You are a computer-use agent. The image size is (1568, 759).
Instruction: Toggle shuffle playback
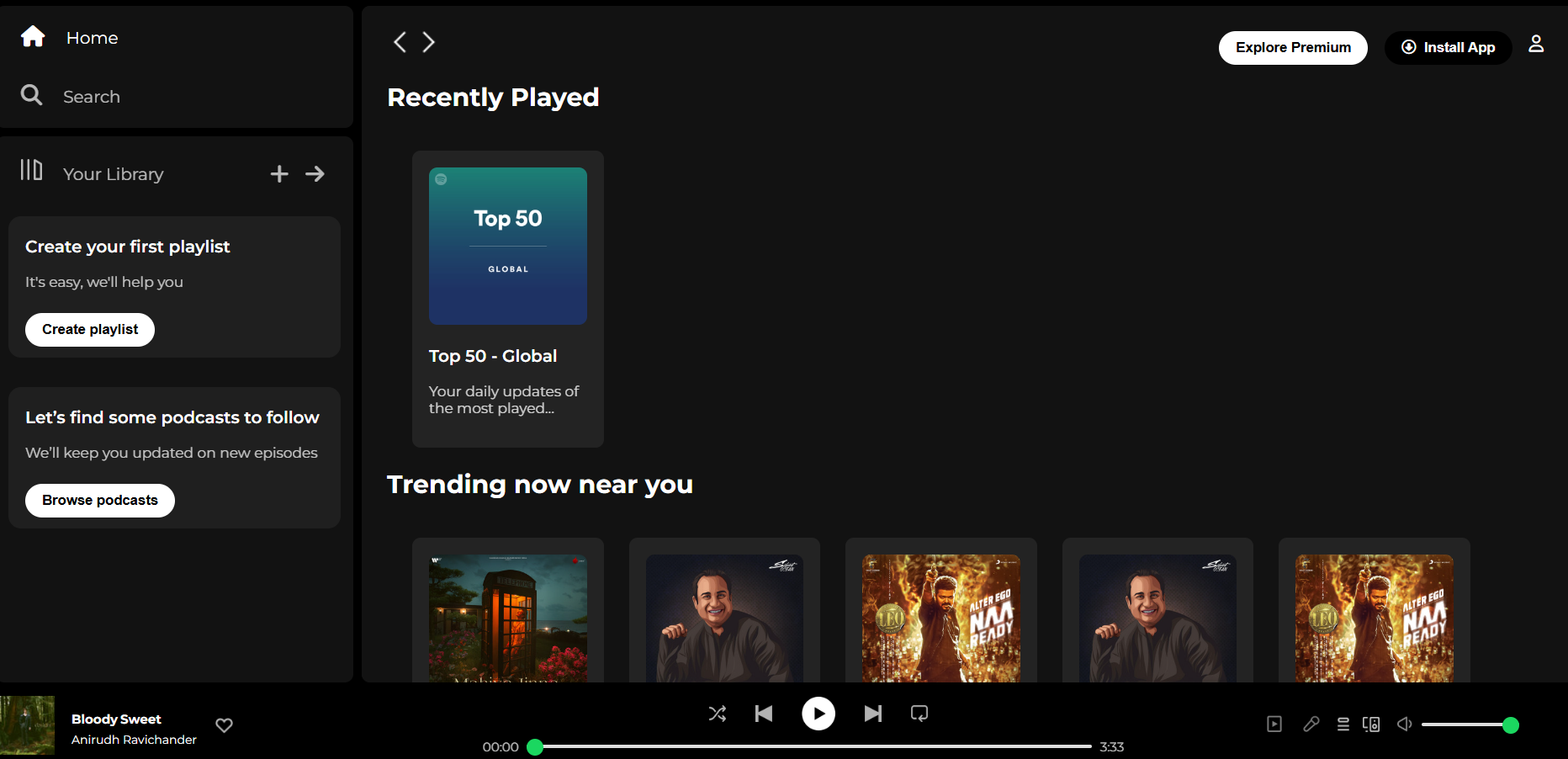pos(718,714)
